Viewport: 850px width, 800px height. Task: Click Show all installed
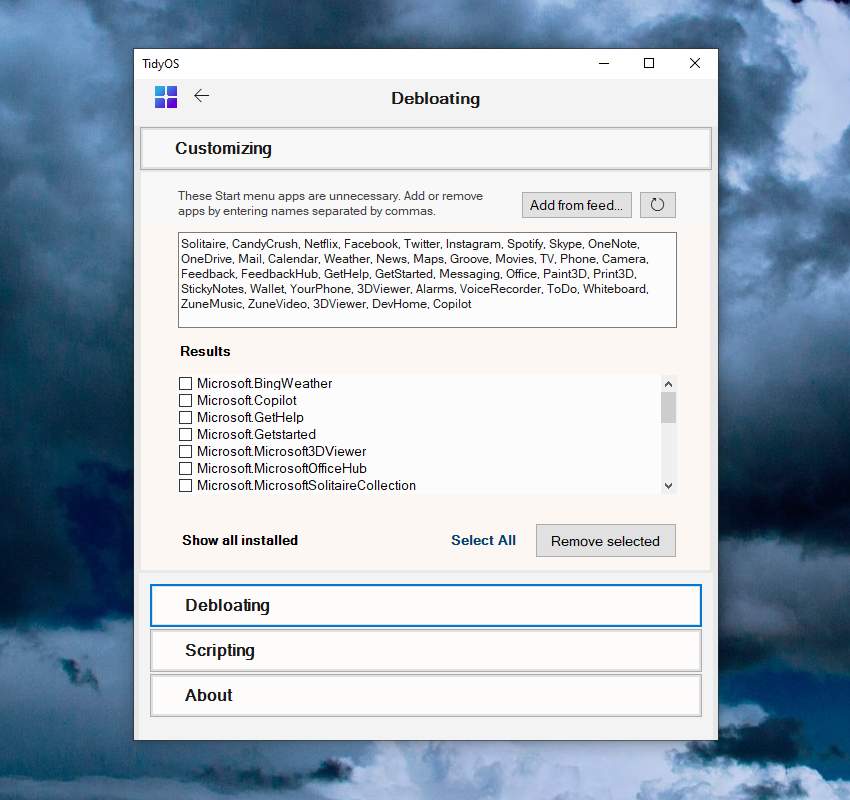click(240, 540)
